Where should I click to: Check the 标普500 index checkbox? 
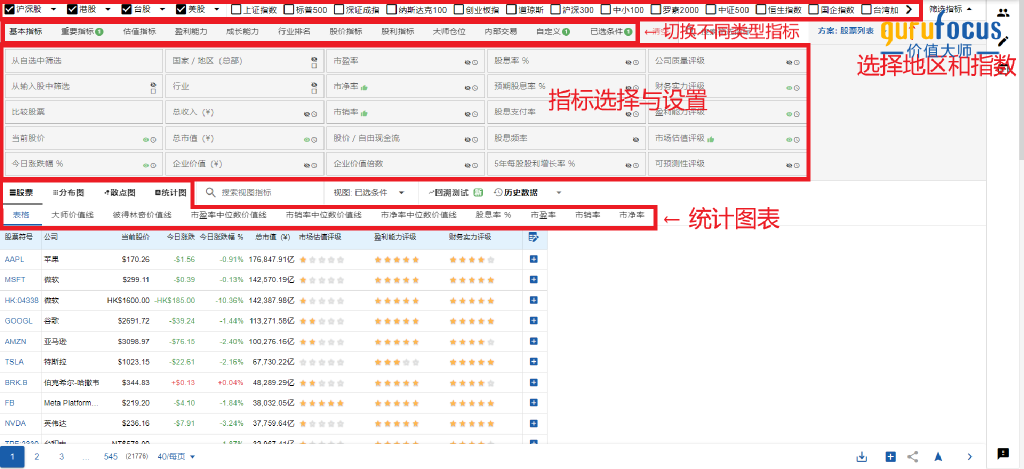(x=289, y=10)
